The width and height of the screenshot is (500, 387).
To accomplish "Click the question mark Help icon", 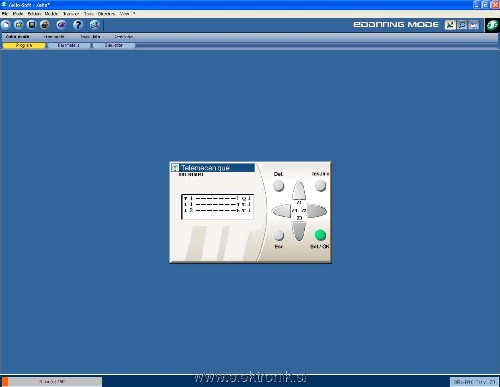I will [78, 25].
